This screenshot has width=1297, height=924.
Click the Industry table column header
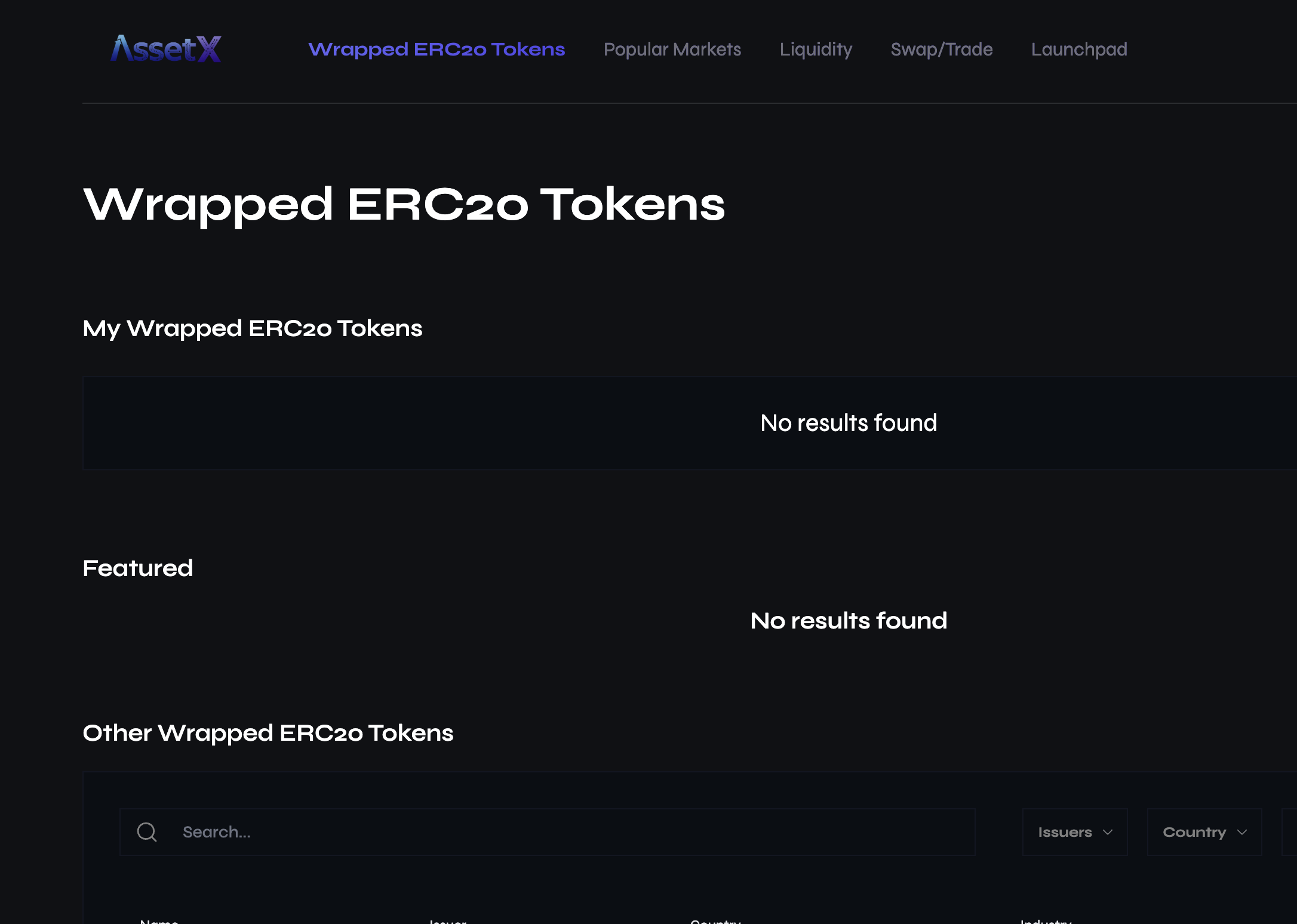tap(1046, 922)
